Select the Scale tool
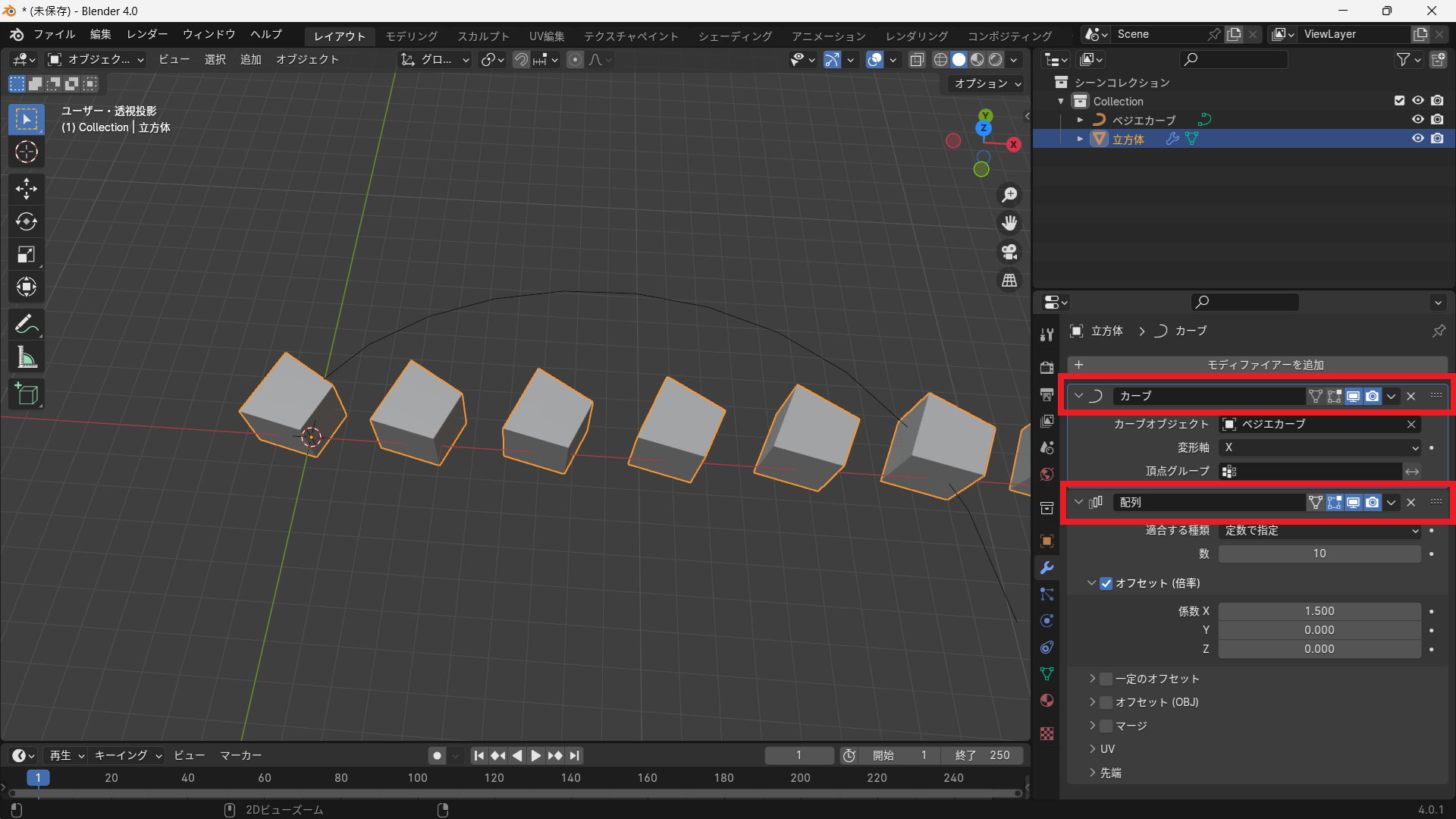 point(27,254)
